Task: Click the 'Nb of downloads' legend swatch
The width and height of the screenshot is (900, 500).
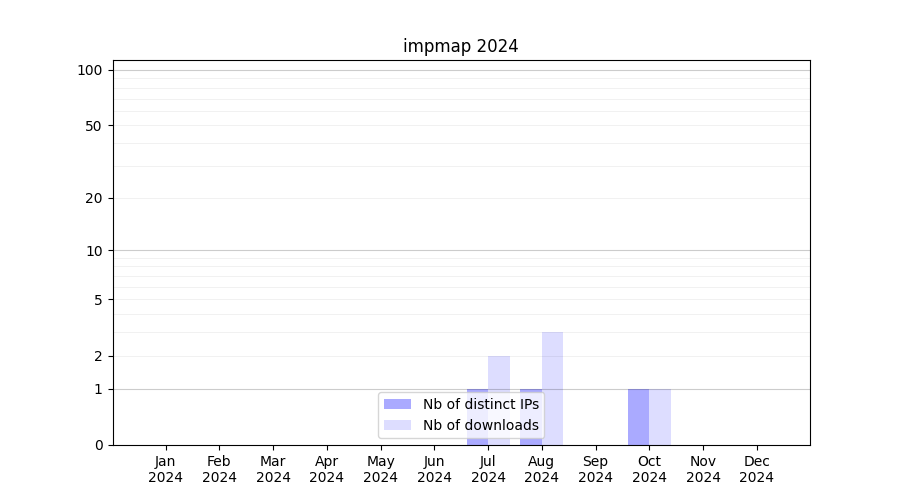Action: pos(397,425)
